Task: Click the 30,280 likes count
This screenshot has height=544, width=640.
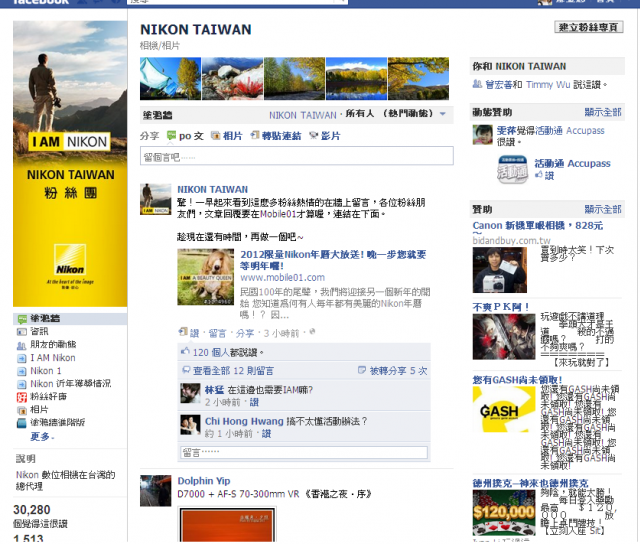Action: click(32, 510)
